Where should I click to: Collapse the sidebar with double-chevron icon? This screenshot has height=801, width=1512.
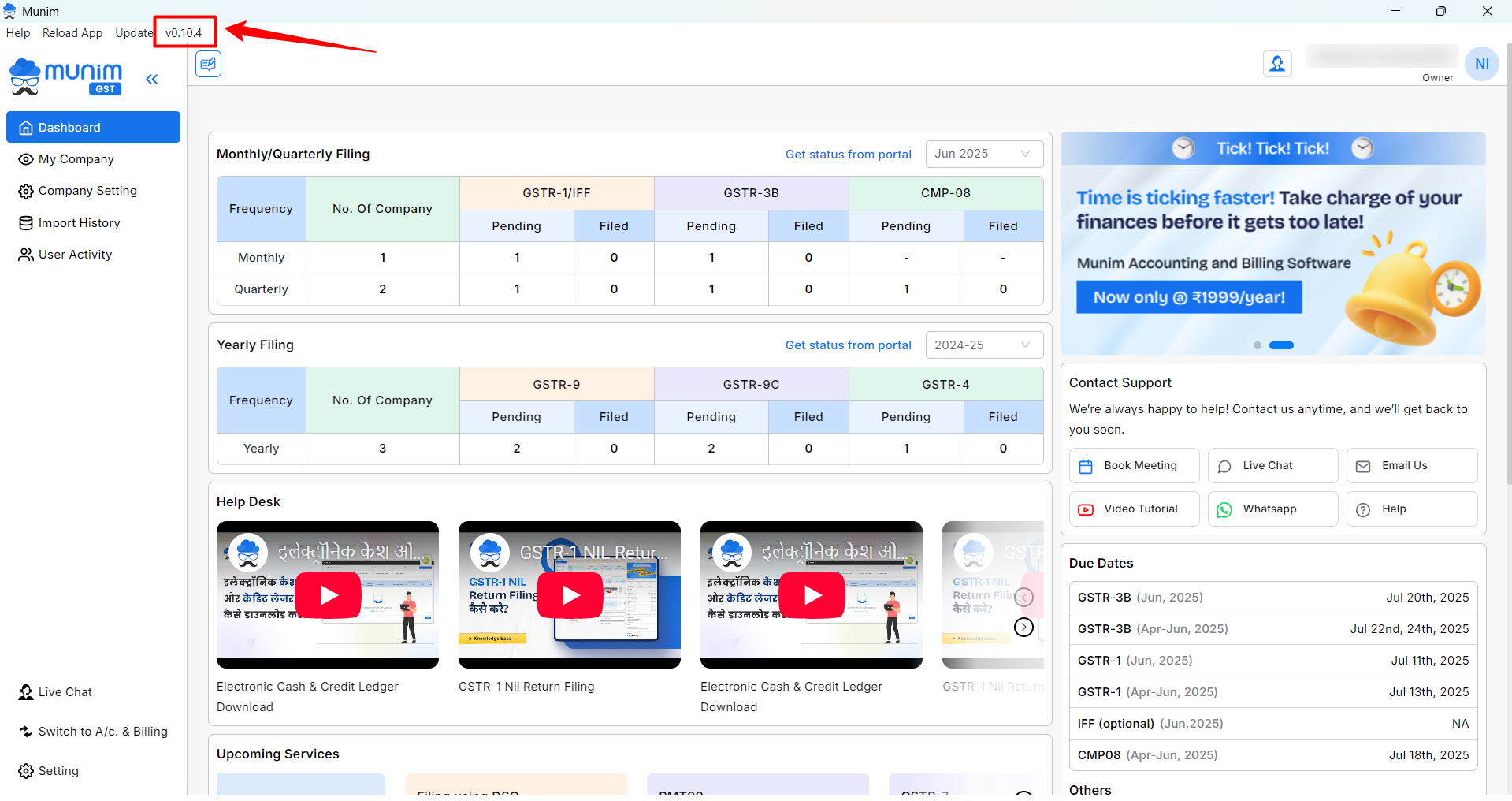(x=152, y=79)
